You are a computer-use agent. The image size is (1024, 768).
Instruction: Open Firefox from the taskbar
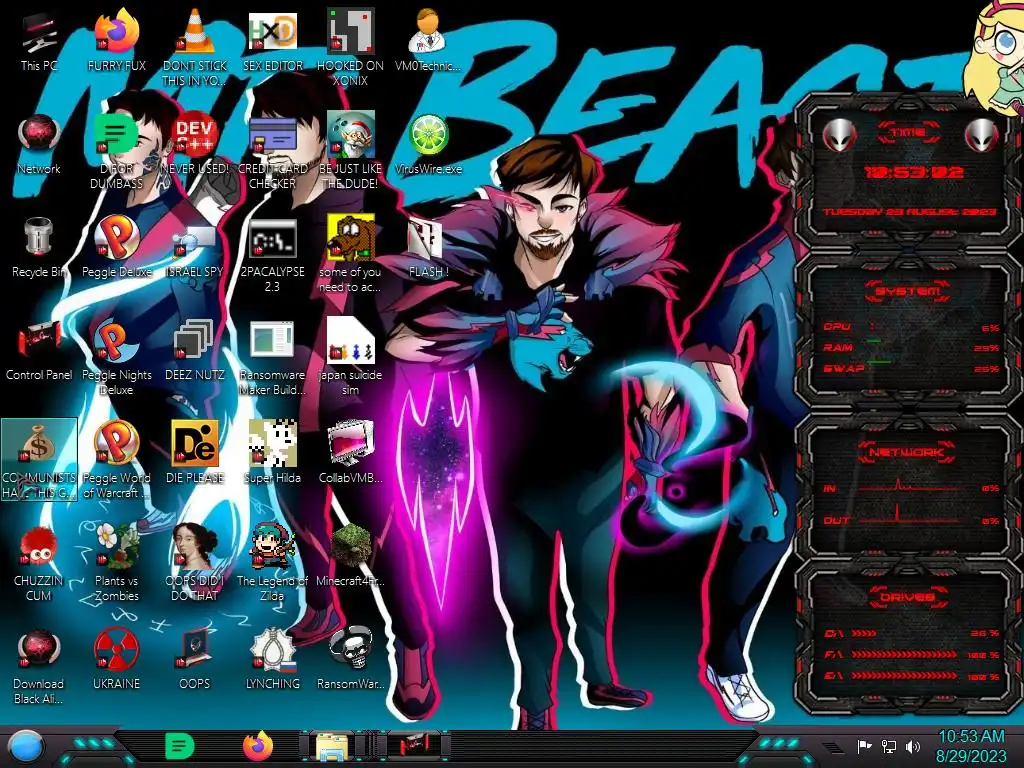(x=258, y=746)
